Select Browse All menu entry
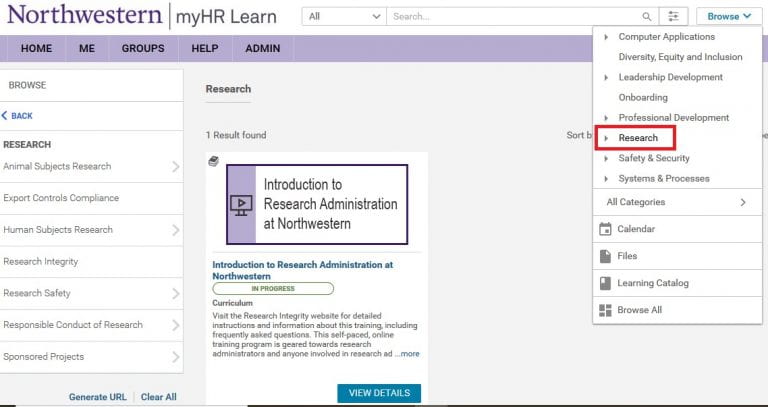This screenshot has width=768, height=407. pyautogui.click(x=677, y=310)
